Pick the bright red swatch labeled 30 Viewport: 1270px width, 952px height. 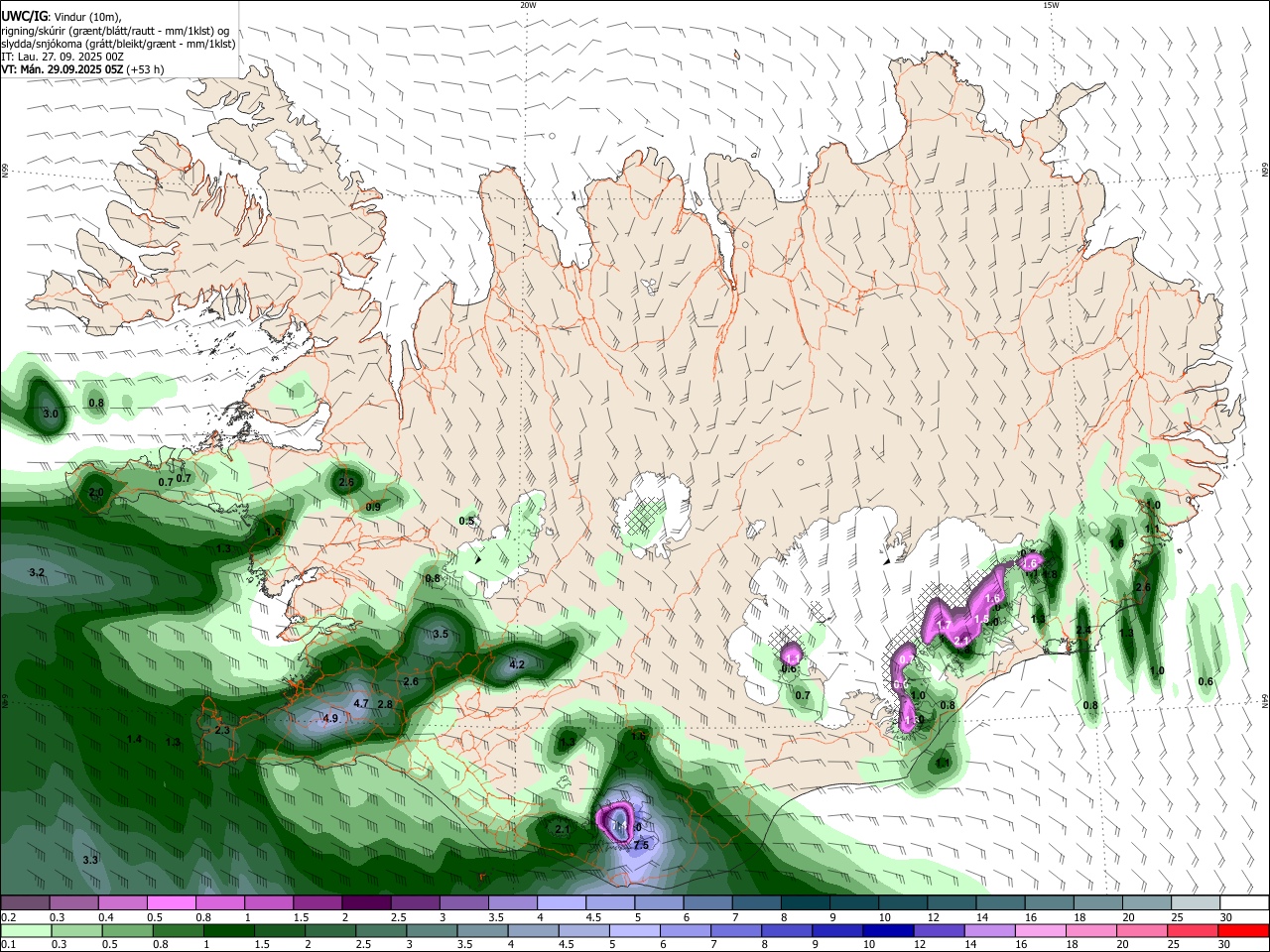tap(1243, 931)
